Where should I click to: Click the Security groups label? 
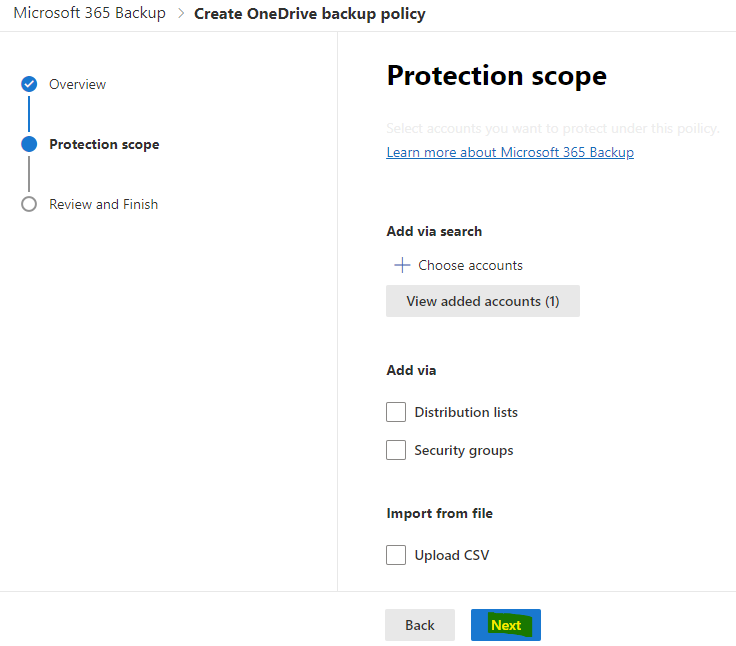pyautogui.click(x=464, y=451)
